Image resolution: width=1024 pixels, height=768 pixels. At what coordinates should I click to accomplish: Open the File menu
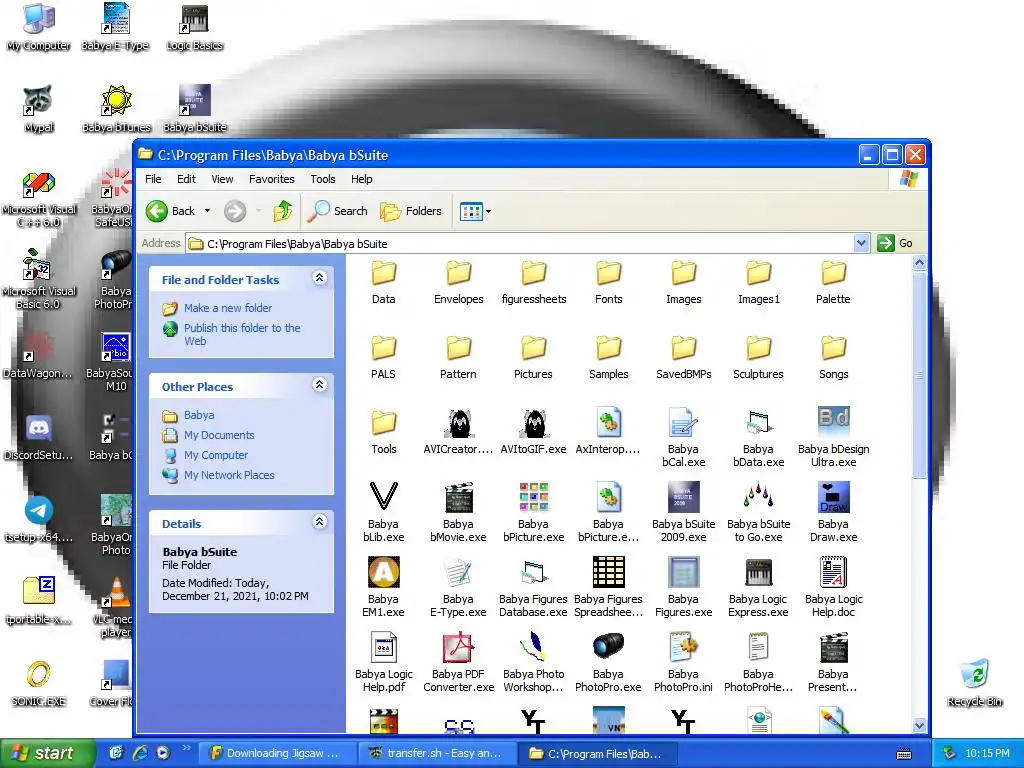[153, 179]
